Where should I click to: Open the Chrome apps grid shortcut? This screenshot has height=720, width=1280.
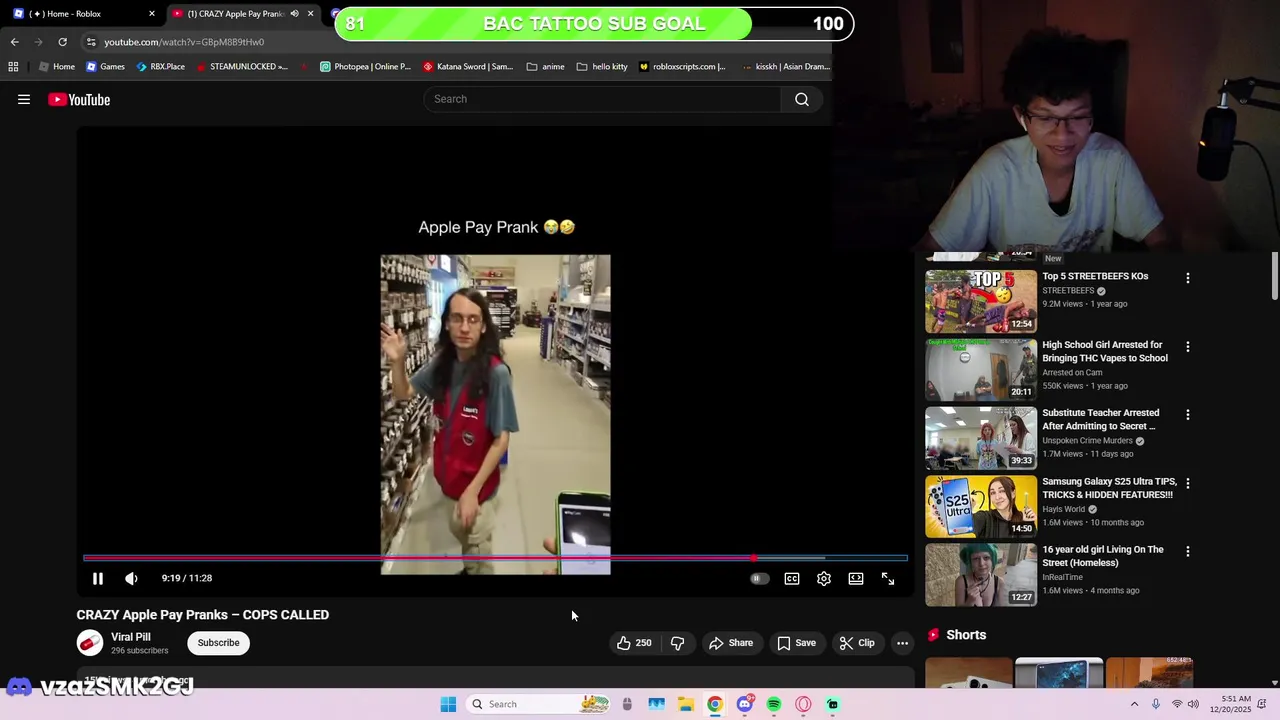[13, 67]
